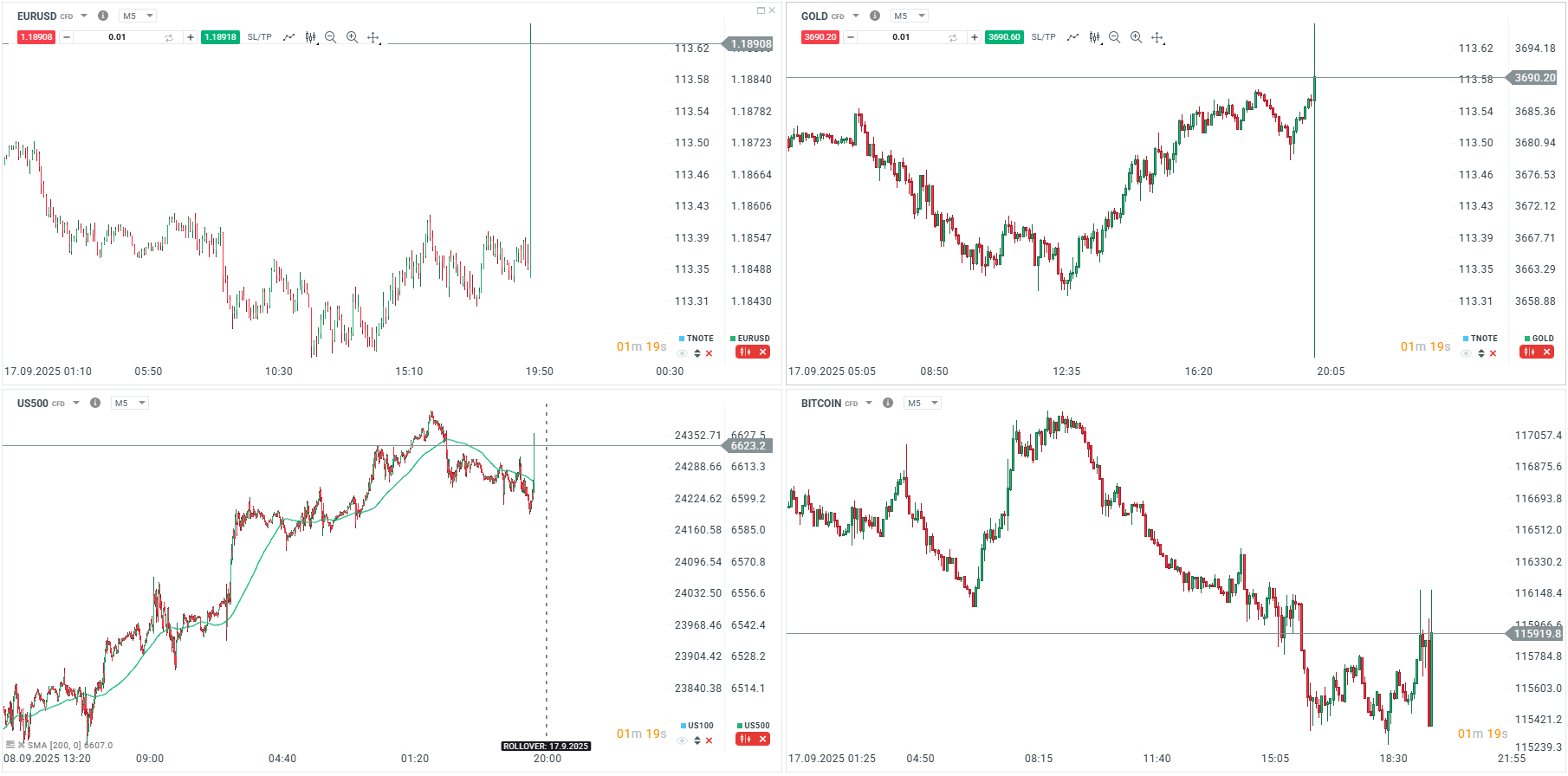Image resolution: width=1568 pixels, height=776 pixels.
Task: Remove the SMA 200 indicator from US500 chart
Action: pyautogui.click(x=21, y=745)
